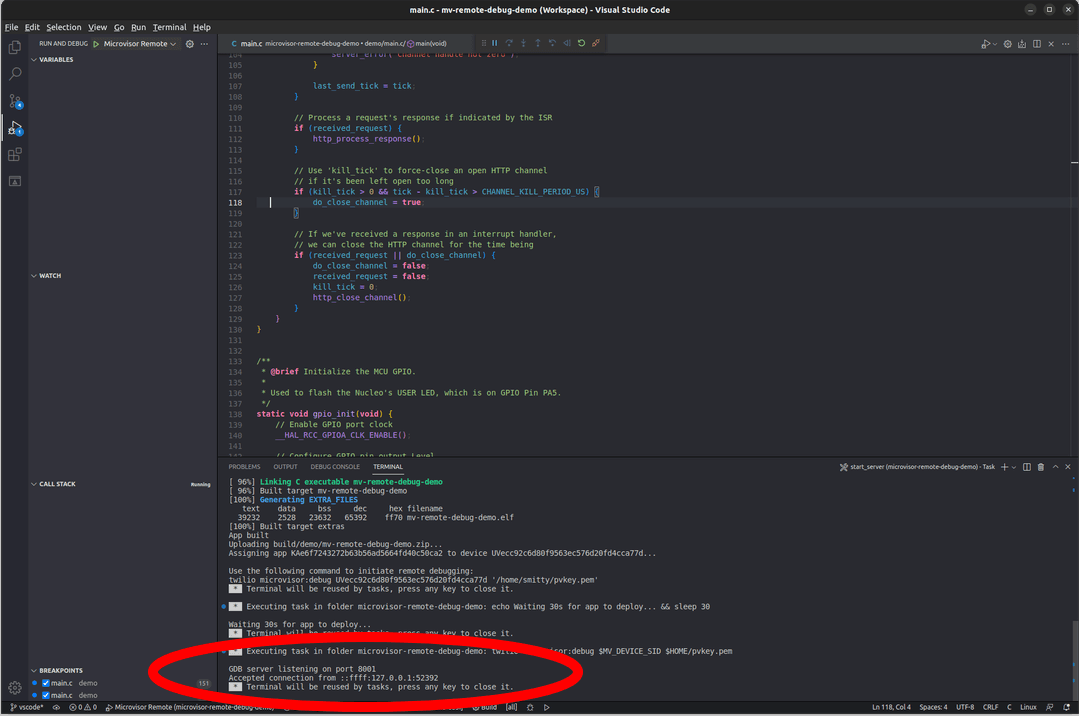This screenshot has width=1079, height=716.
Task: Toggle the first main.c demo breakpoint checkbox
Action: click(x=46, y=683)
